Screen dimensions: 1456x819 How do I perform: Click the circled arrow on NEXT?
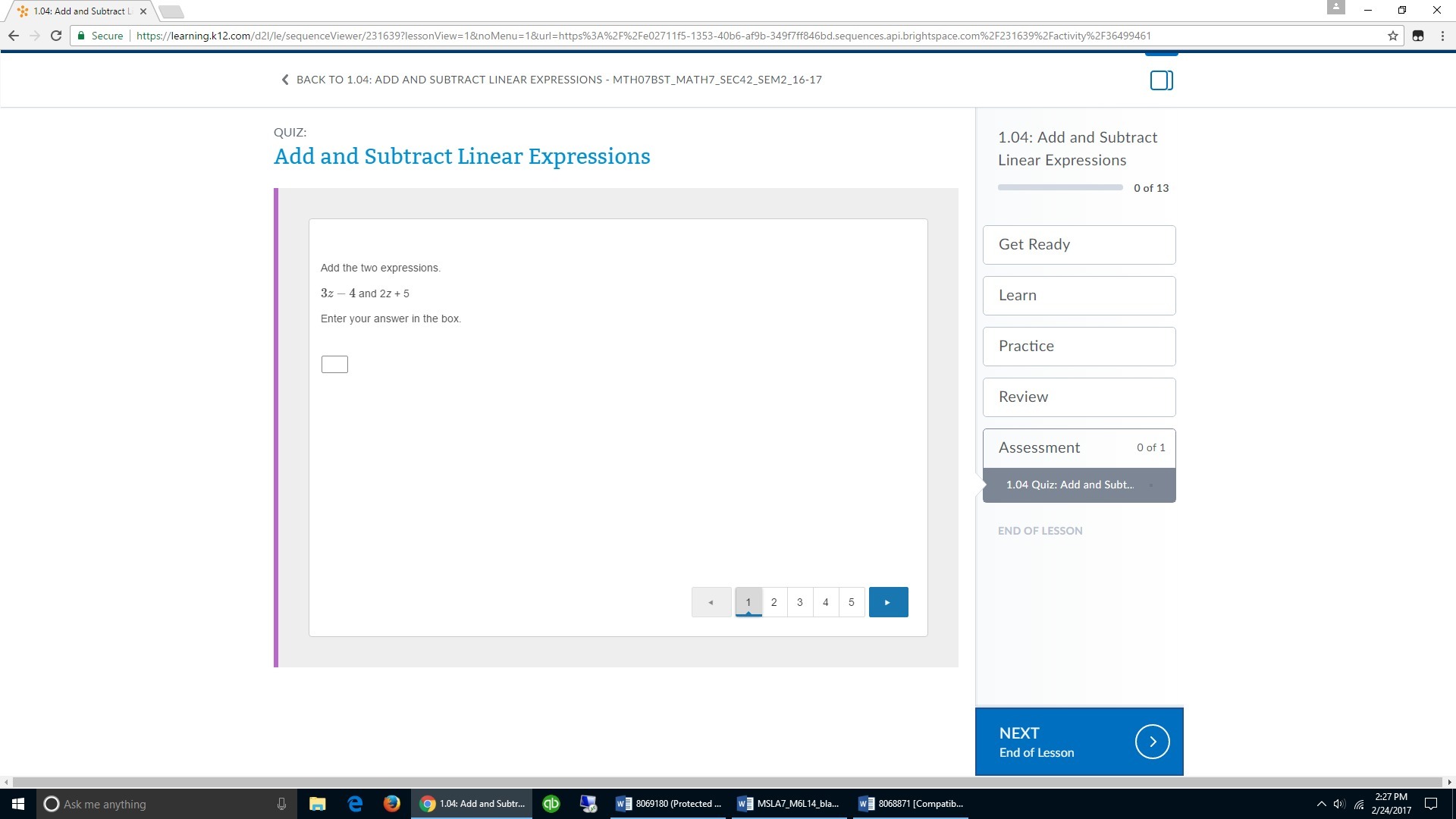[x=1152, y=742]
